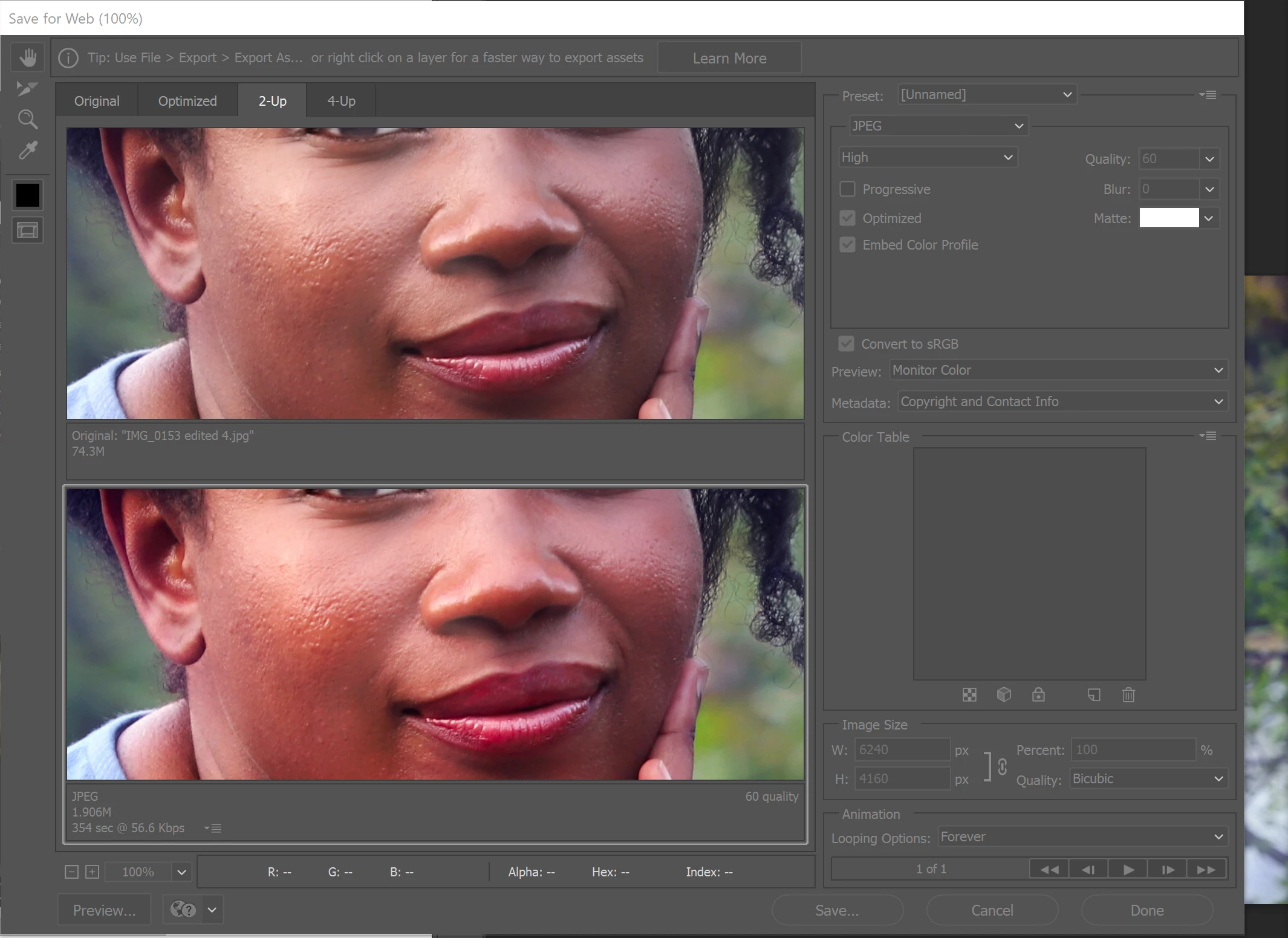Open the High quality preset dropdown
The height and width of the screenshot is (938, 1288).
point(928,157)
